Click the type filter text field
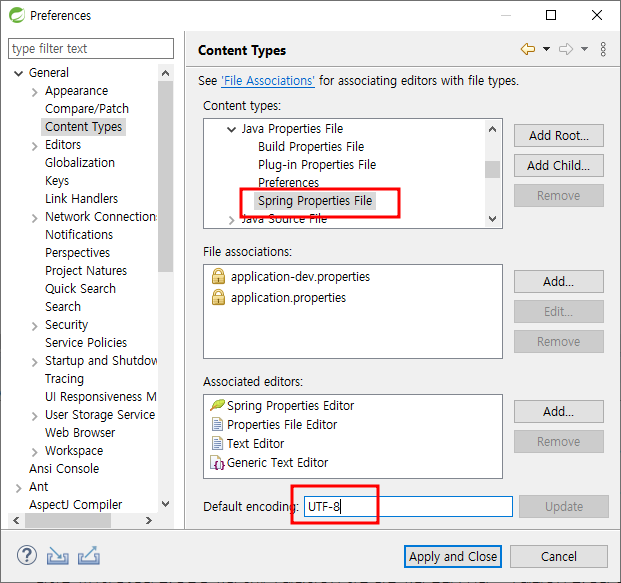 pyautogui.click(x=91, y=48)
